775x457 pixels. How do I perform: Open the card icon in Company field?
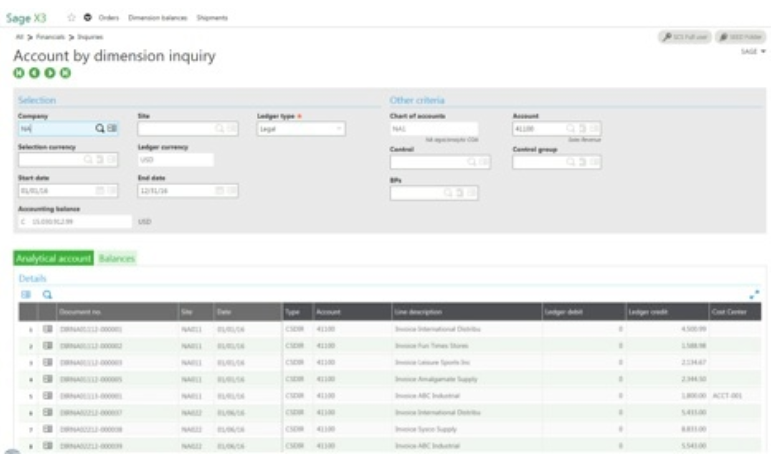click(112, 128)
